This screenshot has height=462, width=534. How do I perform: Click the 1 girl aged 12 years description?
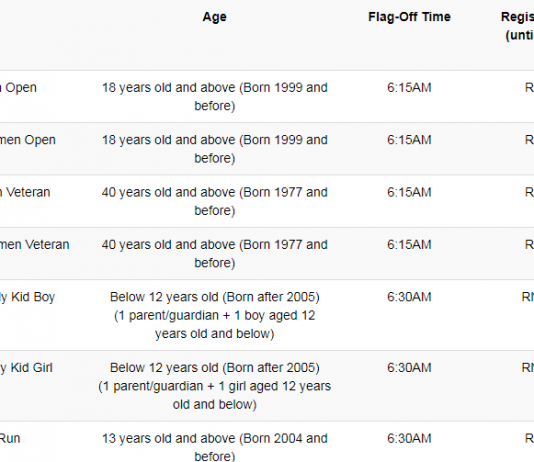coord(215,395)
